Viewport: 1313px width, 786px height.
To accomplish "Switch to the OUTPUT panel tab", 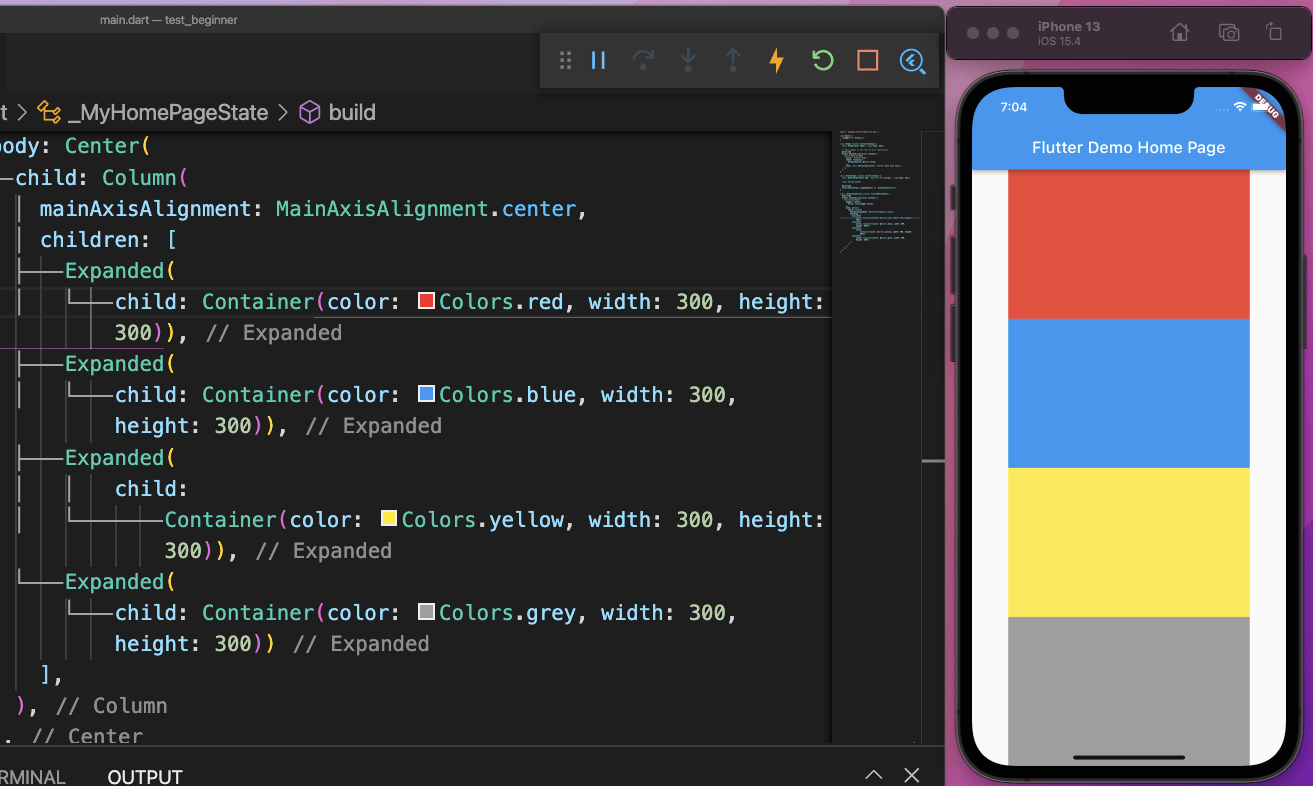I will tap(145, 777).
